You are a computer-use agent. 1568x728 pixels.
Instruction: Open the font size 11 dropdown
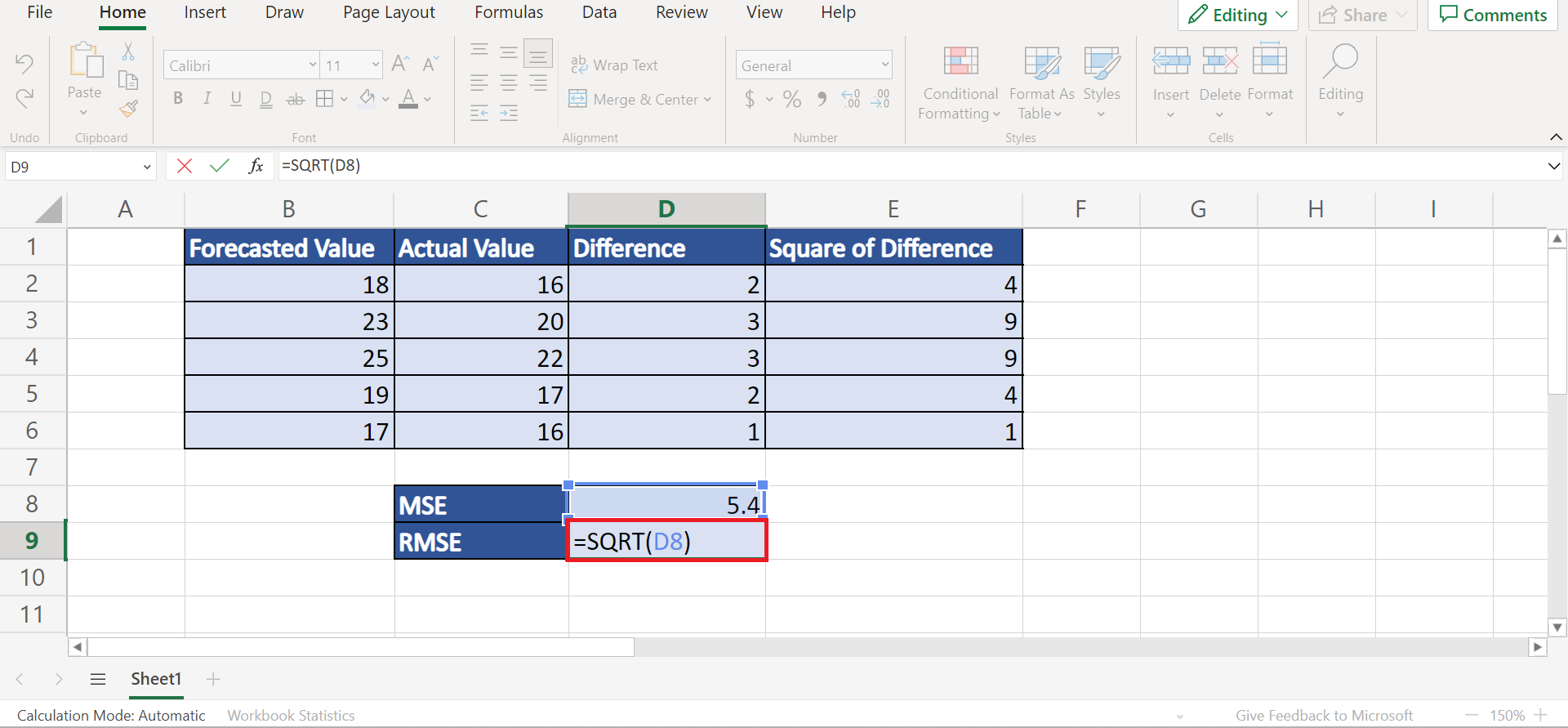coord(376,65)
